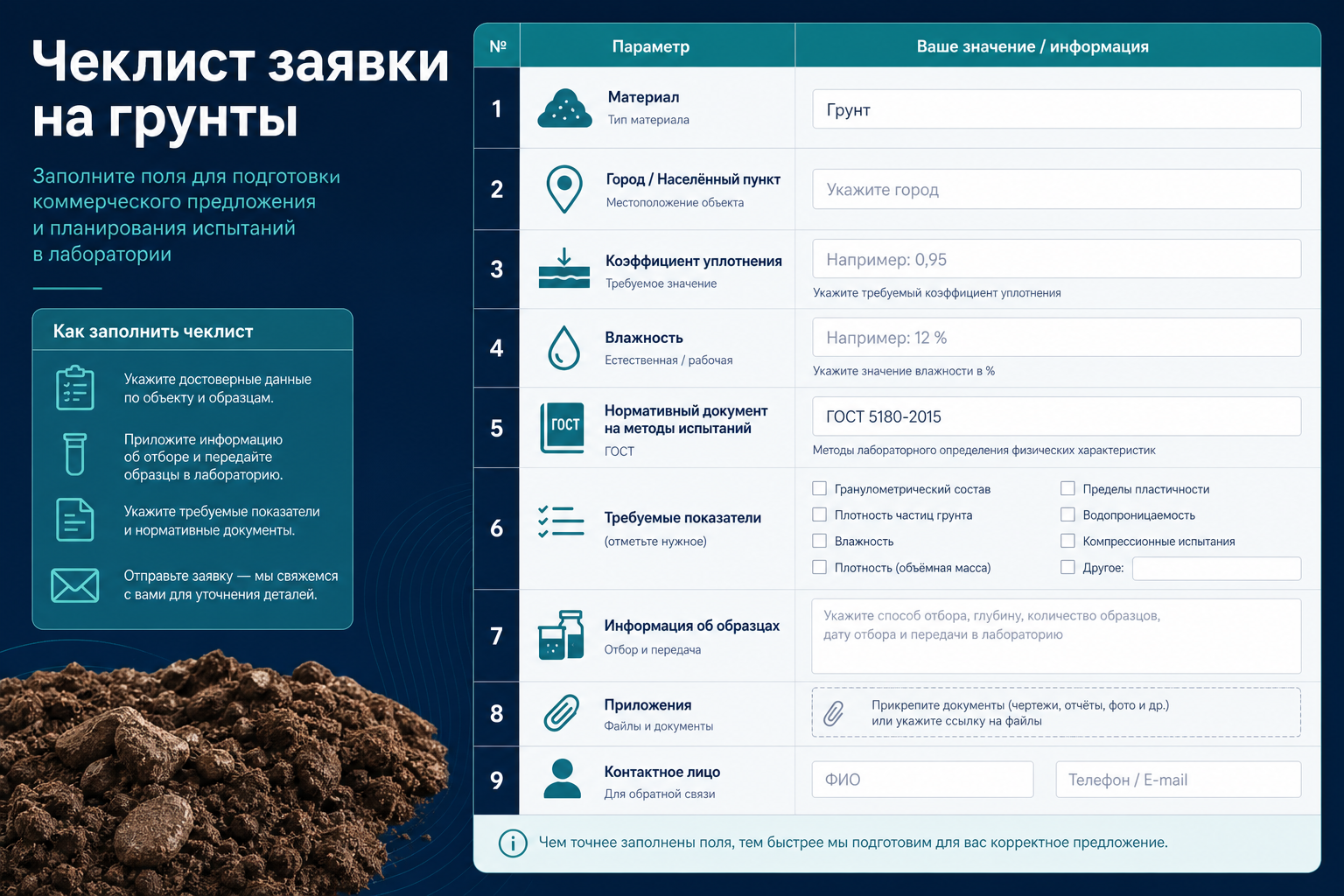Click the ГОСТ 5180-2015 document field
This screenshot has width=1344, height=896.
click(1057, 416)
